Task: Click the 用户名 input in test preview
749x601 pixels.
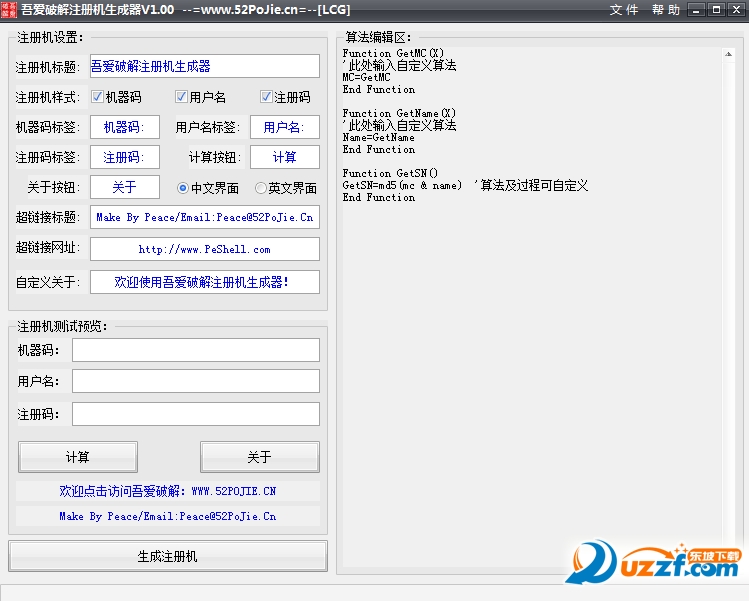Action: [195, 381]
